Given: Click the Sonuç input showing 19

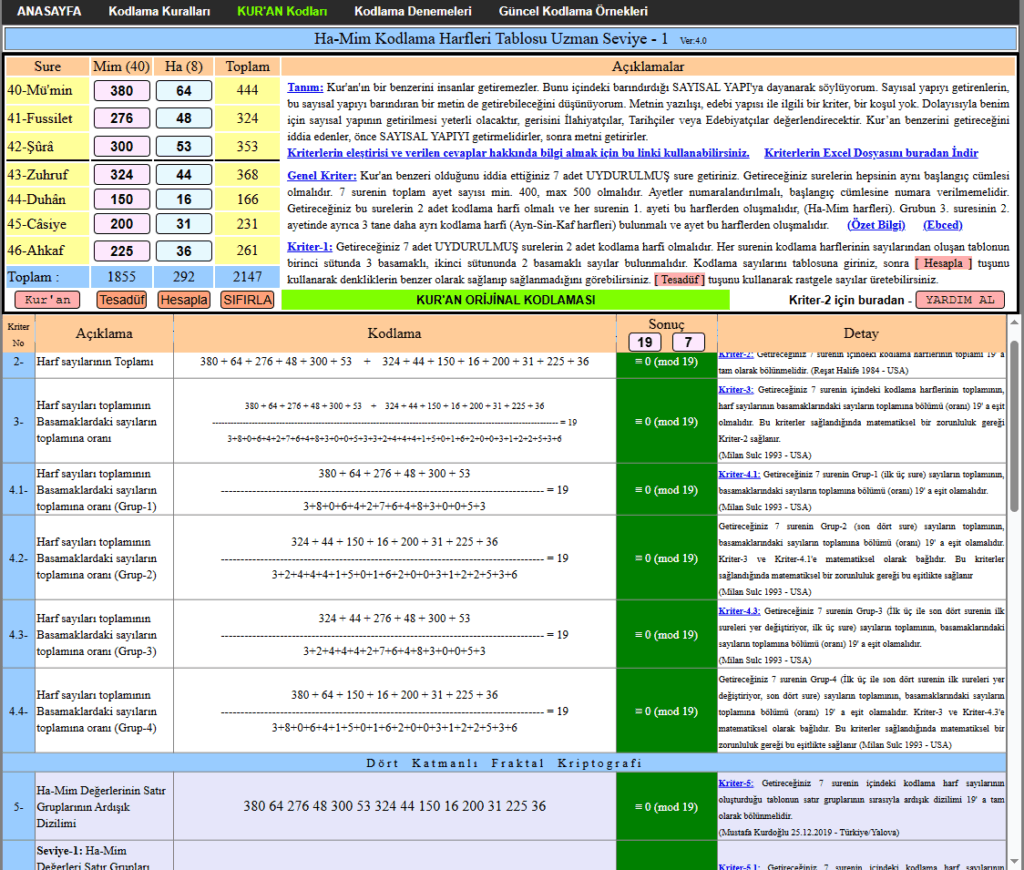Looking at the screenshot, I should (645, 342).
